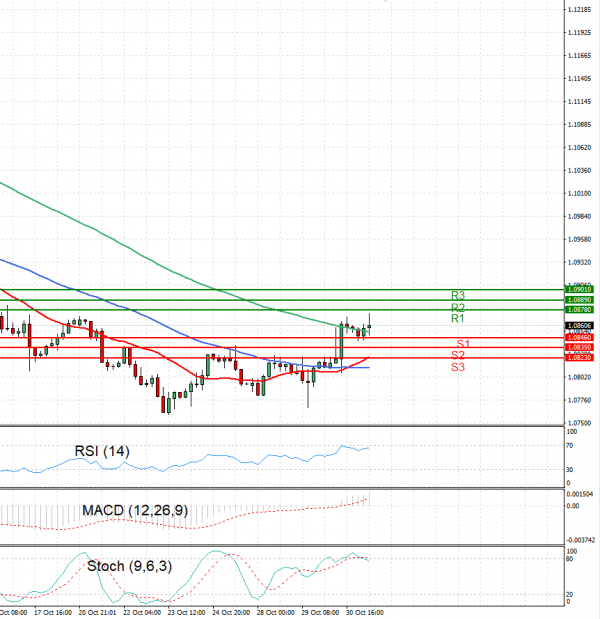Click the MACD (12,26,9) indicator label

pos(135,510)
